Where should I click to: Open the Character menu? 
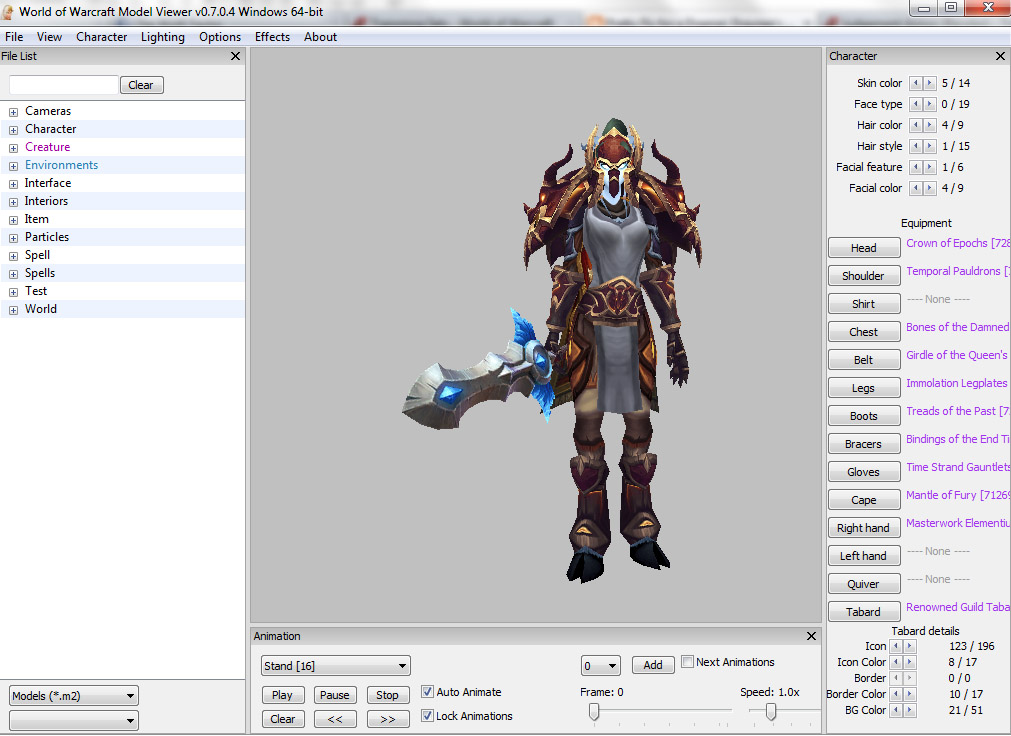coord(101,36)
